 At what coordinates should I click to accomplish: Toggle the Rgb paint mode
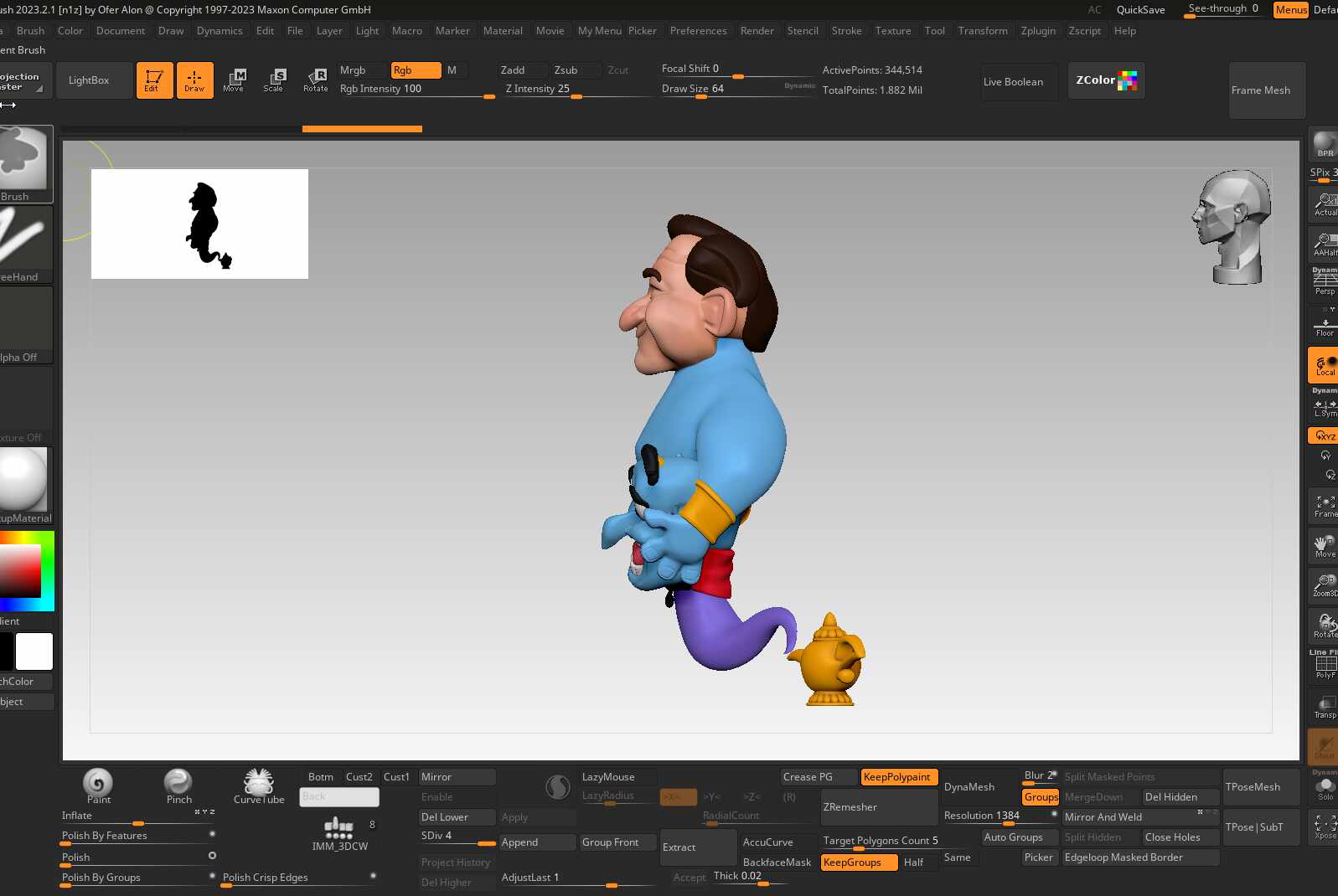[x=415, y=70]
